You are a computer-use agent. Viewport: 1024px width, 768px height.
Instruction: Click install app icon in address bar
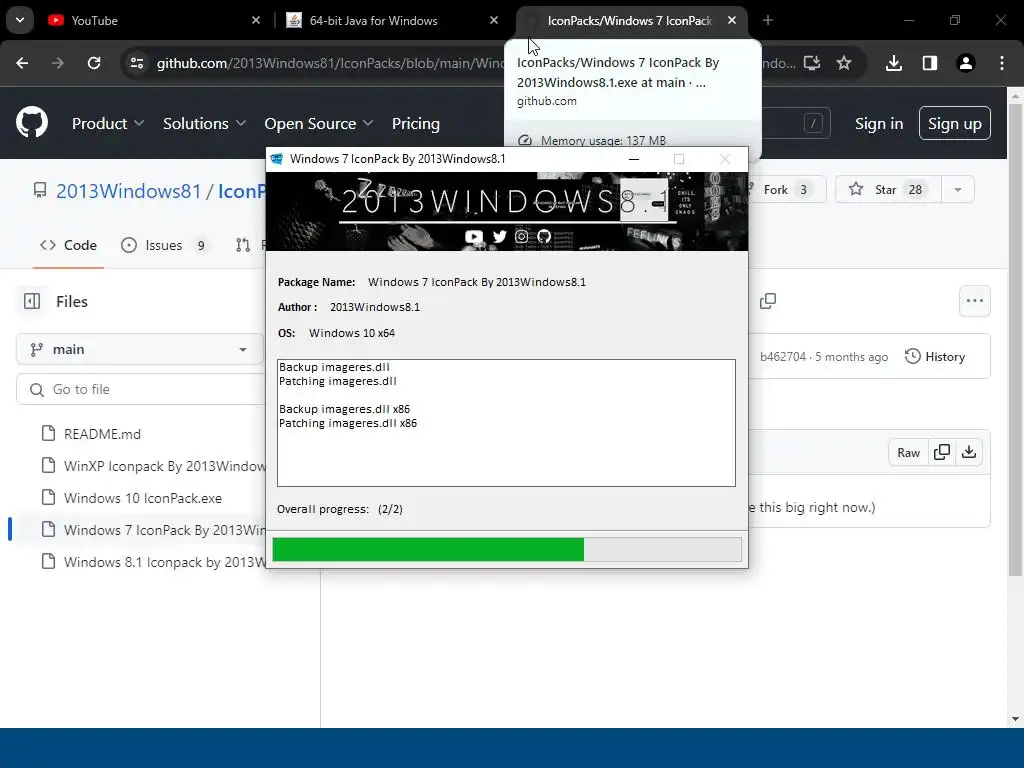(x=812, y=63)
